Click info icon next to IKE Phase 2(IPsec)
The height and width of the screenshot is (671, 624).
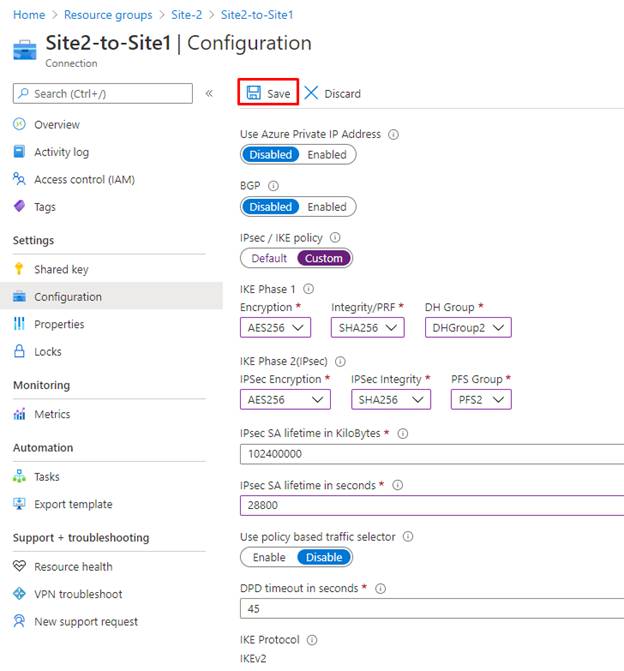340,362
